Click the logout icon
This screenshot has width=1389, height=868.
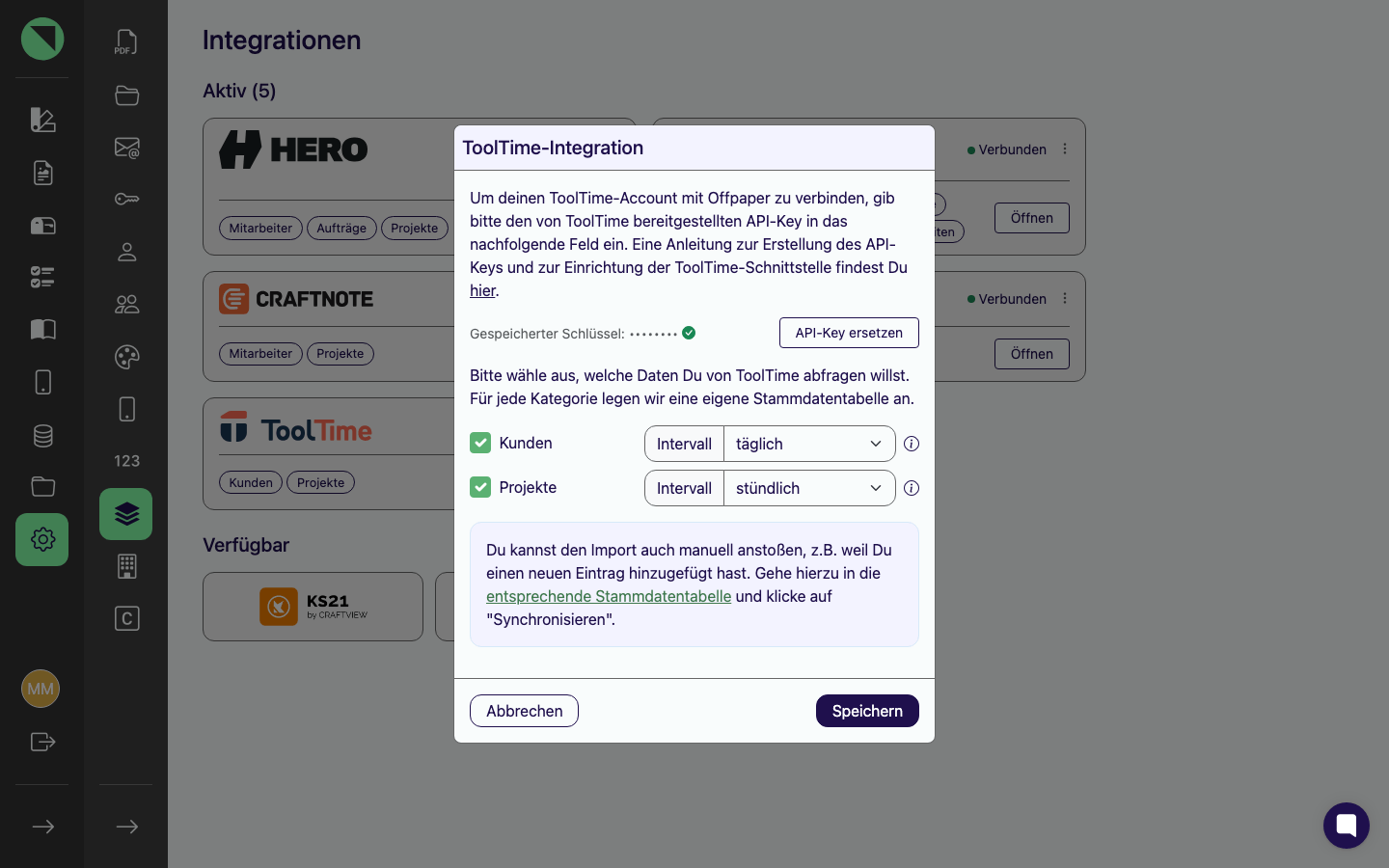tap(42, 742)
